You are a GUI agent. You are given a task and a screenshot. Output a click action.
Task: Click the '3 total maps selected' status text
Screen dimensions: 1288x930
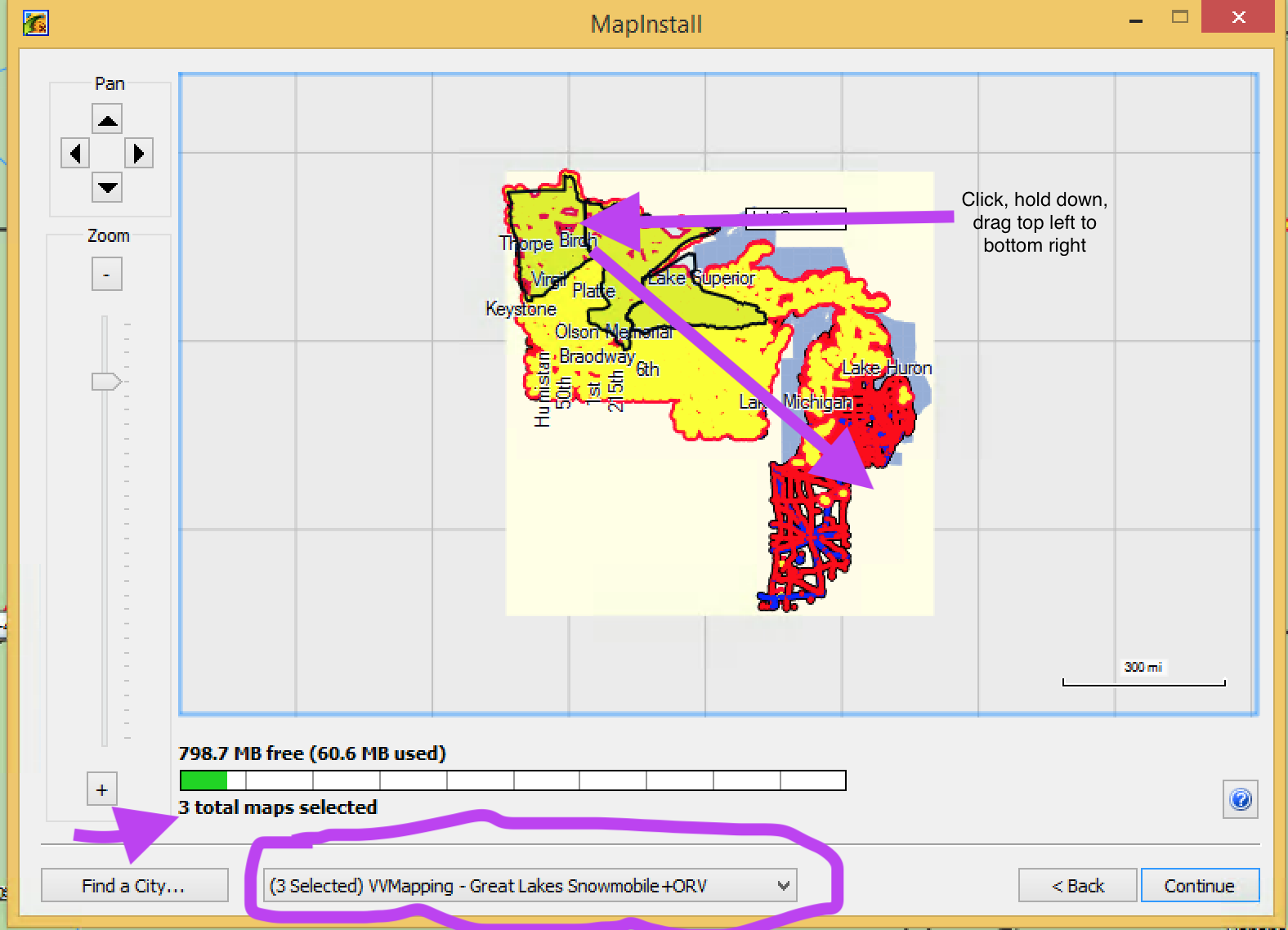point(278,807)
